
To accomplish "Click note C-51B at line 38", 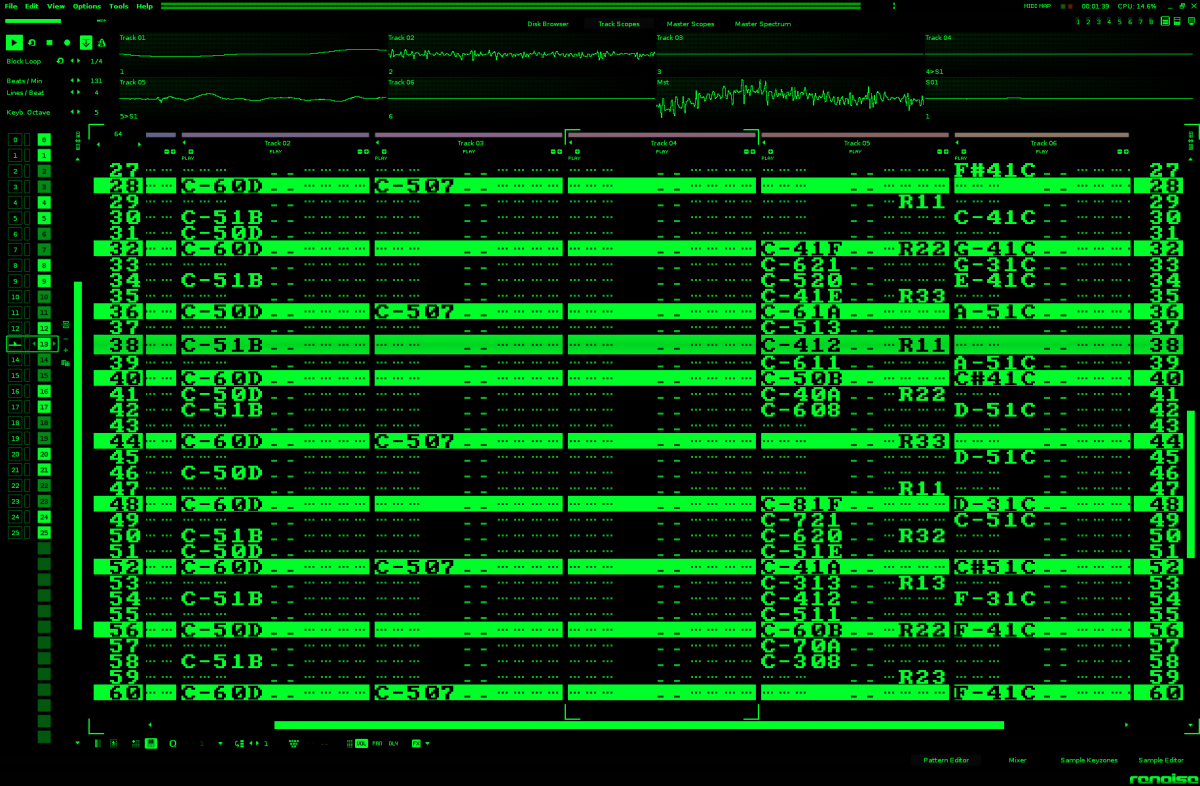I will [x=222, y=344].
